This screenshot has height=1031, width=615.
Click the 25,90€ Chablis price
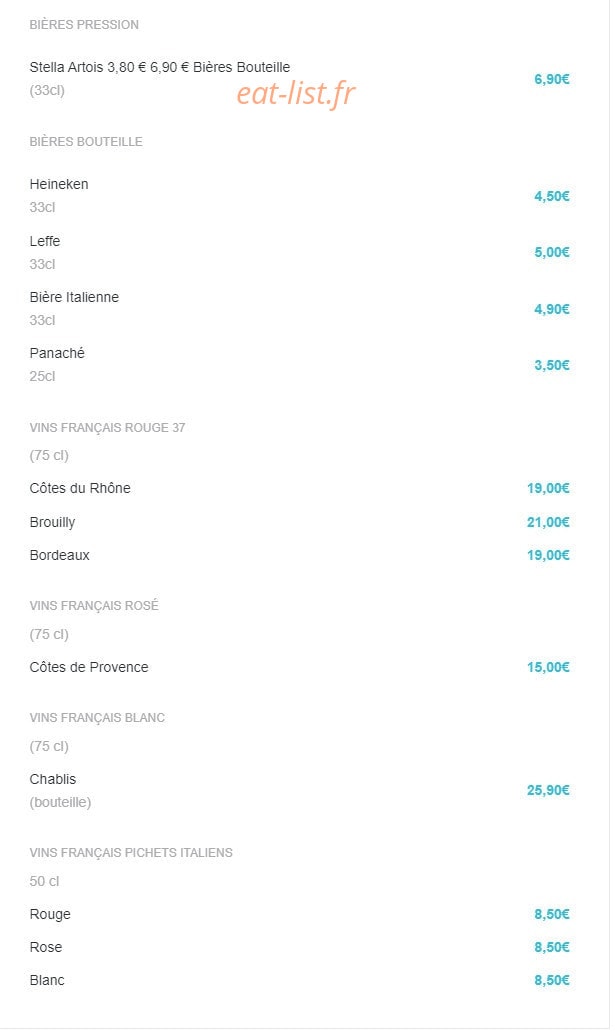(x=548, y=790)
